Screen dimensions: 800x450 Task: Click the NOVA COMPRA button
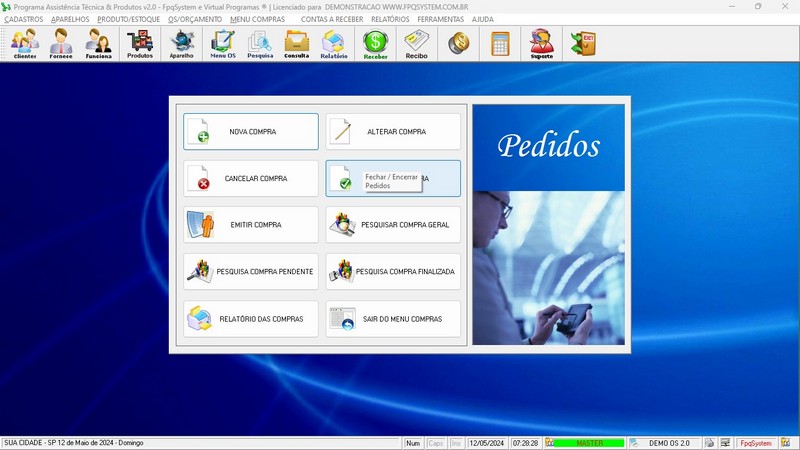tap(251, 132)
